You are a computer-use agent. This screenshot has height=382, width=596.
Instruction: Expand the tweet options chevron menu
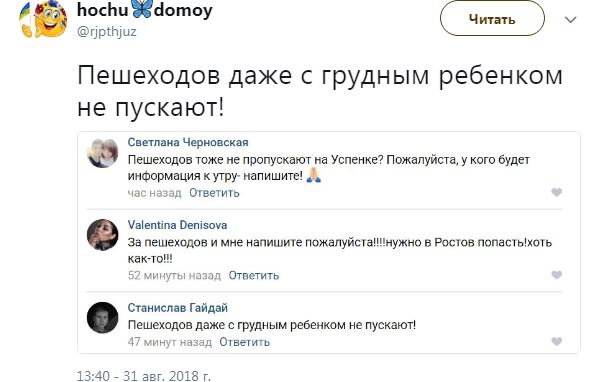click(x=571, y=20)
